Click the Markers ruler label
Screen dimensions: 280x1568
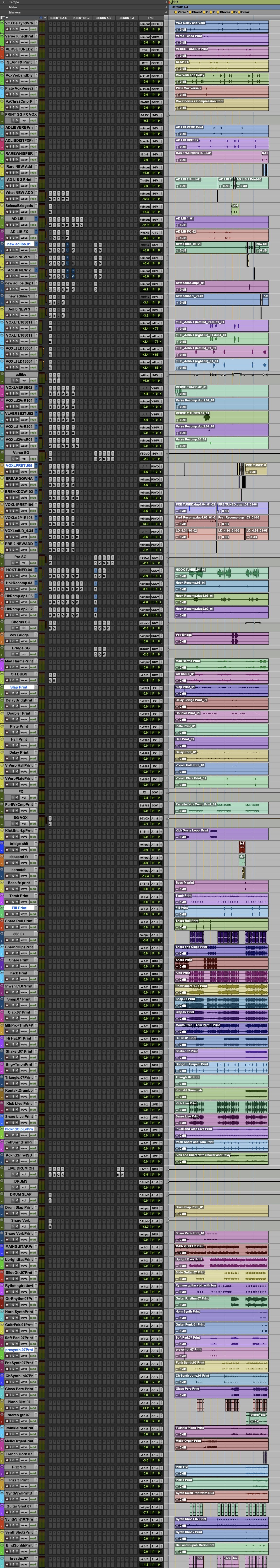[15, 12]
